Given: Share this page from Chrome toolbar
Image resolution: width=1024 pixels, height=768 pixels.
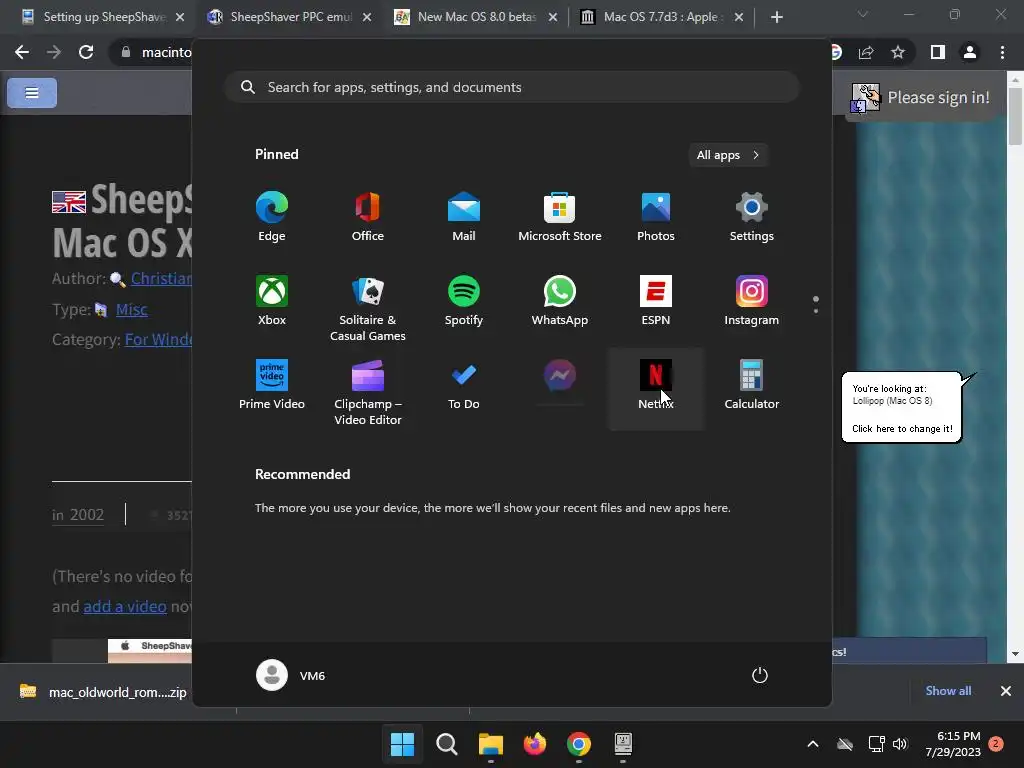Looking at the screenshot, I should (x=866, y=52).
